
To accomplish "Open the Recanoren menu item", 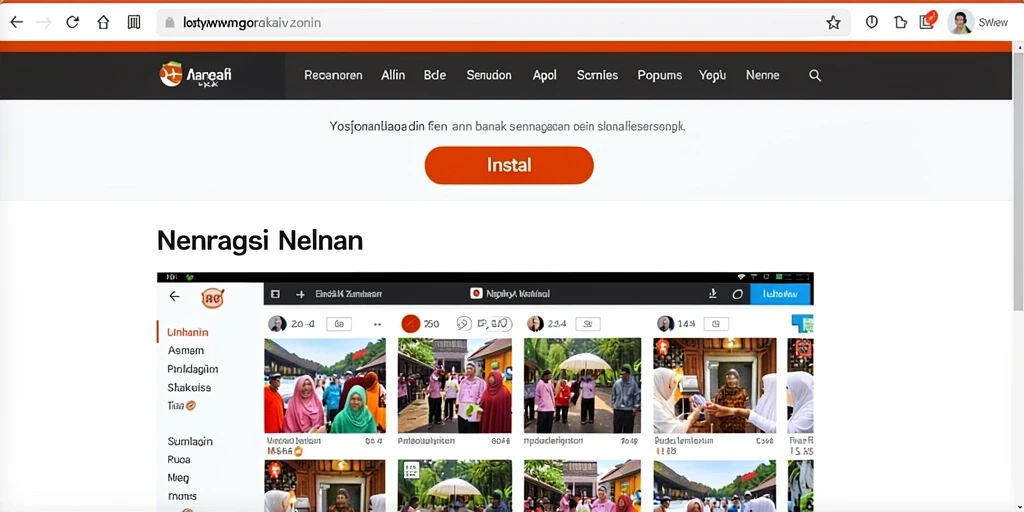I will point(333,75).
